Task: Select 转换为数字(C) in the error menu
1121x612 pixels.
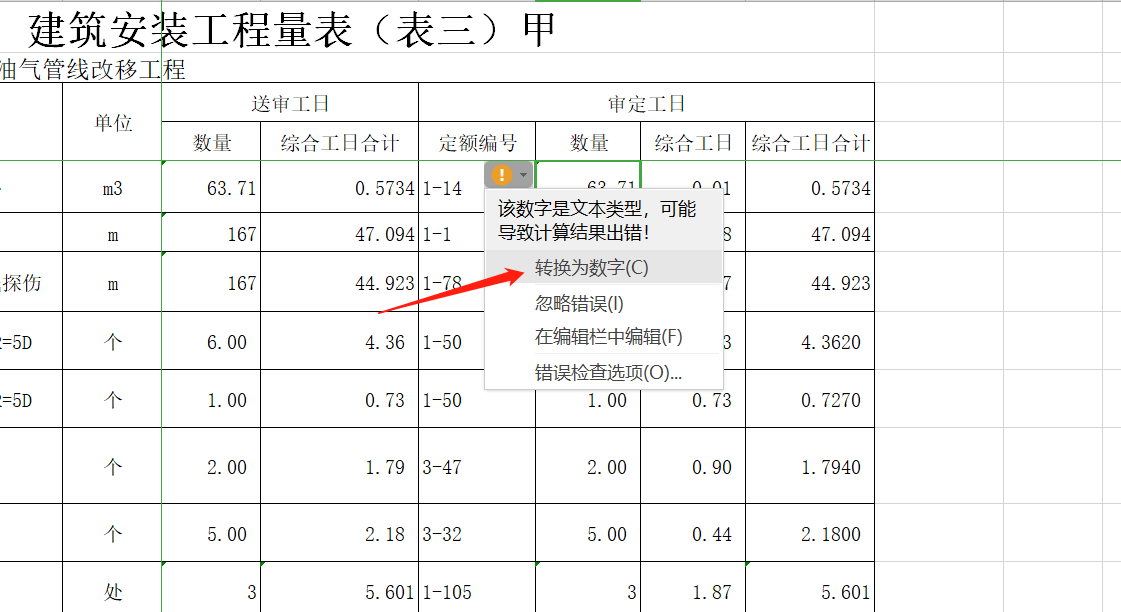Action: pos(591,268)
